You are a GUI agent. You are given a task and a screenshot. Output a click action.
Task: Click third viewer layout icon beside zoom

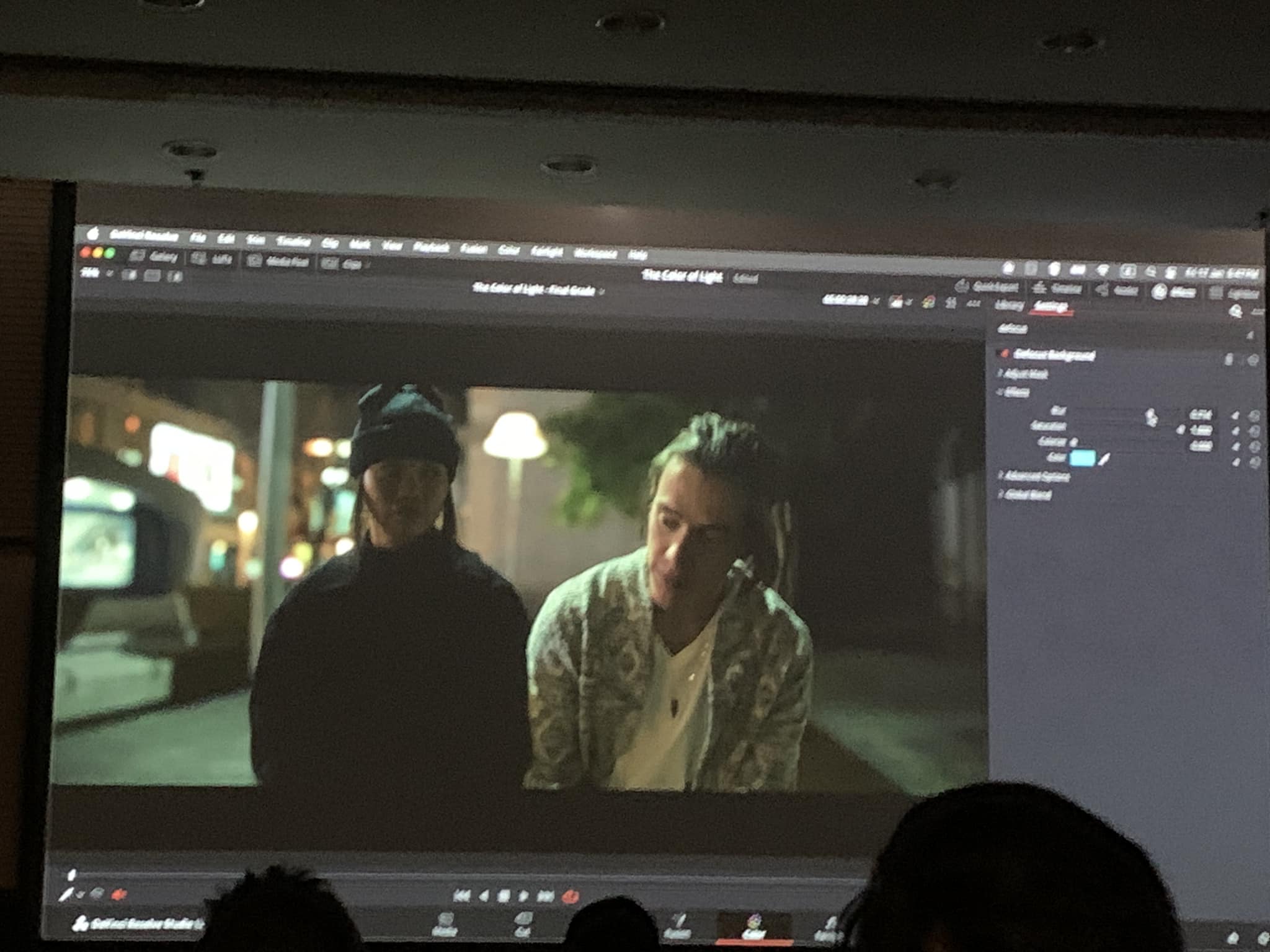tap(175, 277)
